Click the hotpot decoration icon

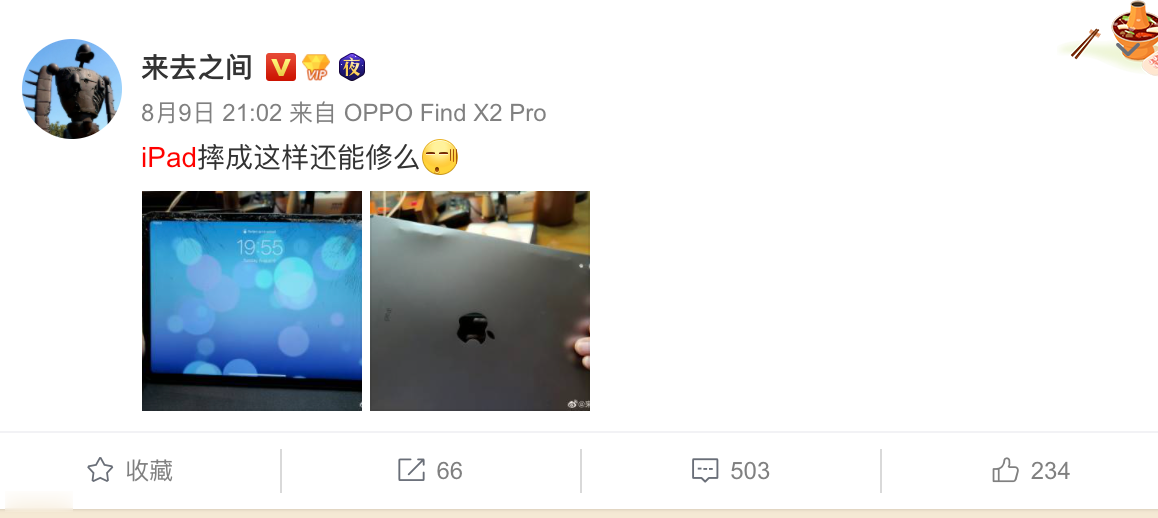click(x=1115, y=35)
